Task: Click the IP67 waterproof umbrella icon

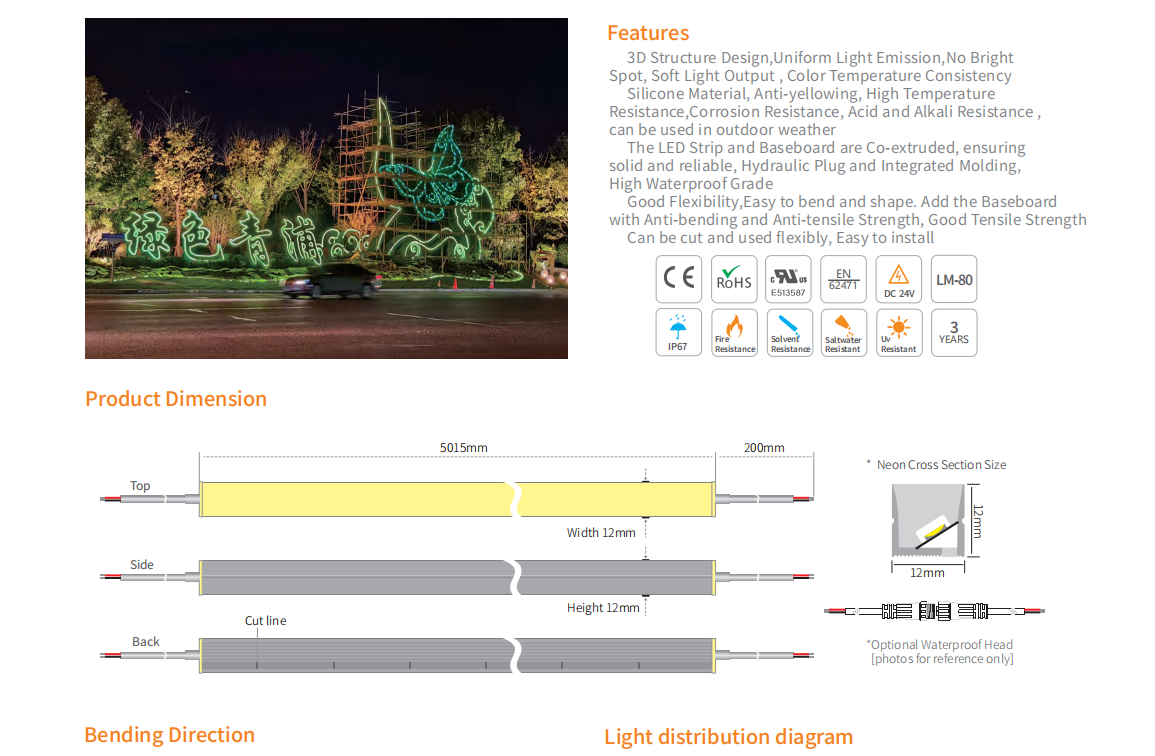Action: (679, 333)
